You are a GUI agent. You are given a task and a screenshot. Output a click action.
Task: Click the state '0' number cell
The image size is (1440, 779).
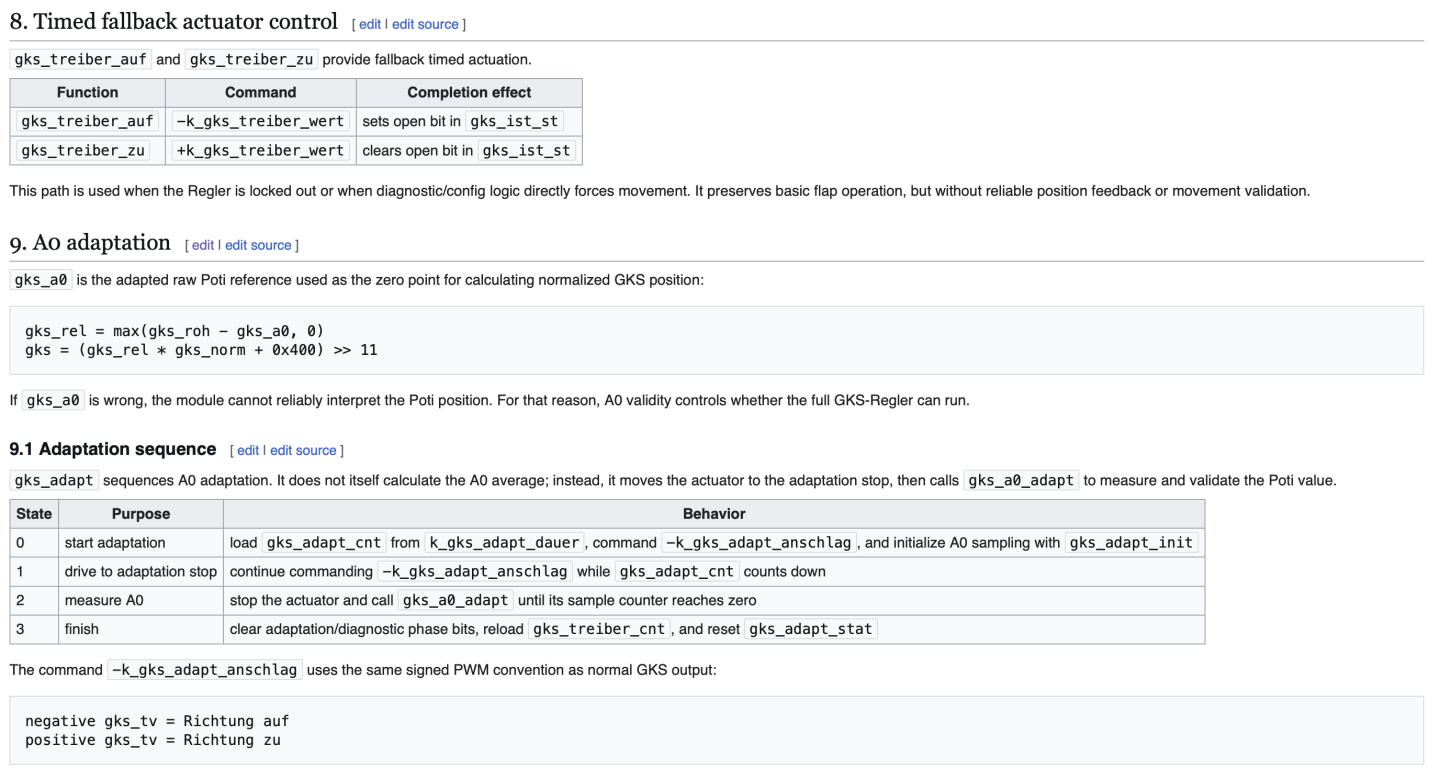[x=34, y=543]
